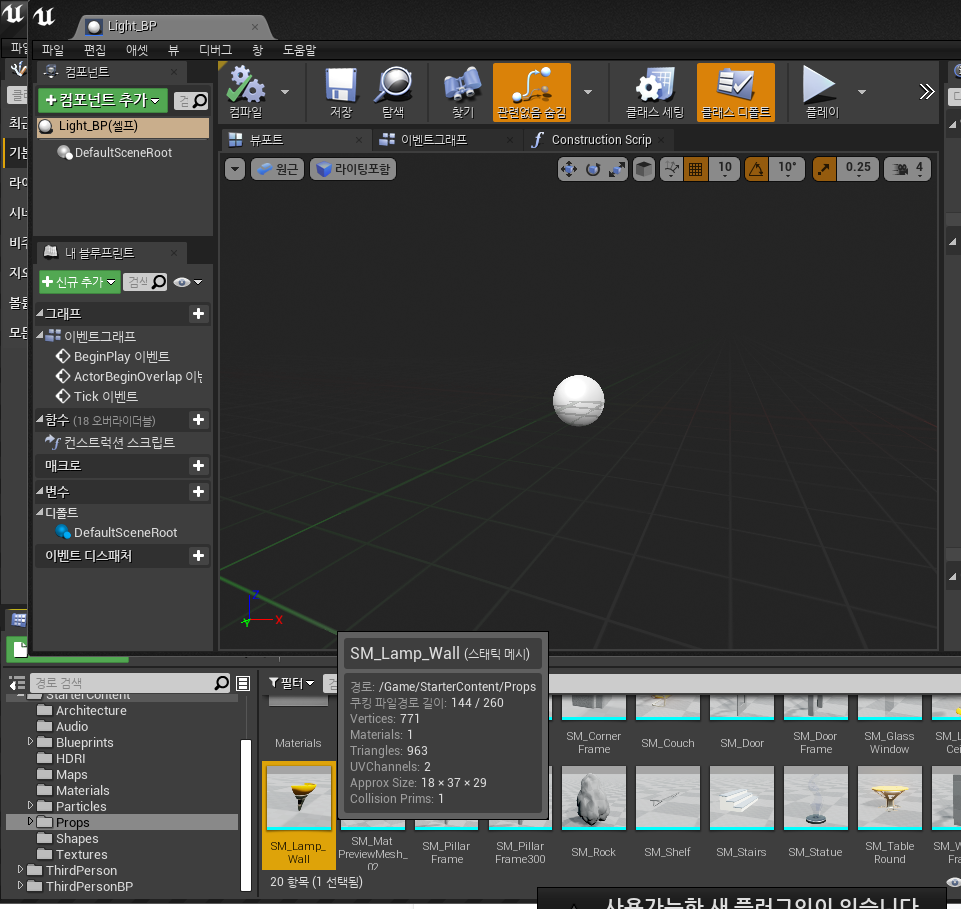Open 도움말 menu
Viewport: 961px width, 909px height.
coord(300,50)
